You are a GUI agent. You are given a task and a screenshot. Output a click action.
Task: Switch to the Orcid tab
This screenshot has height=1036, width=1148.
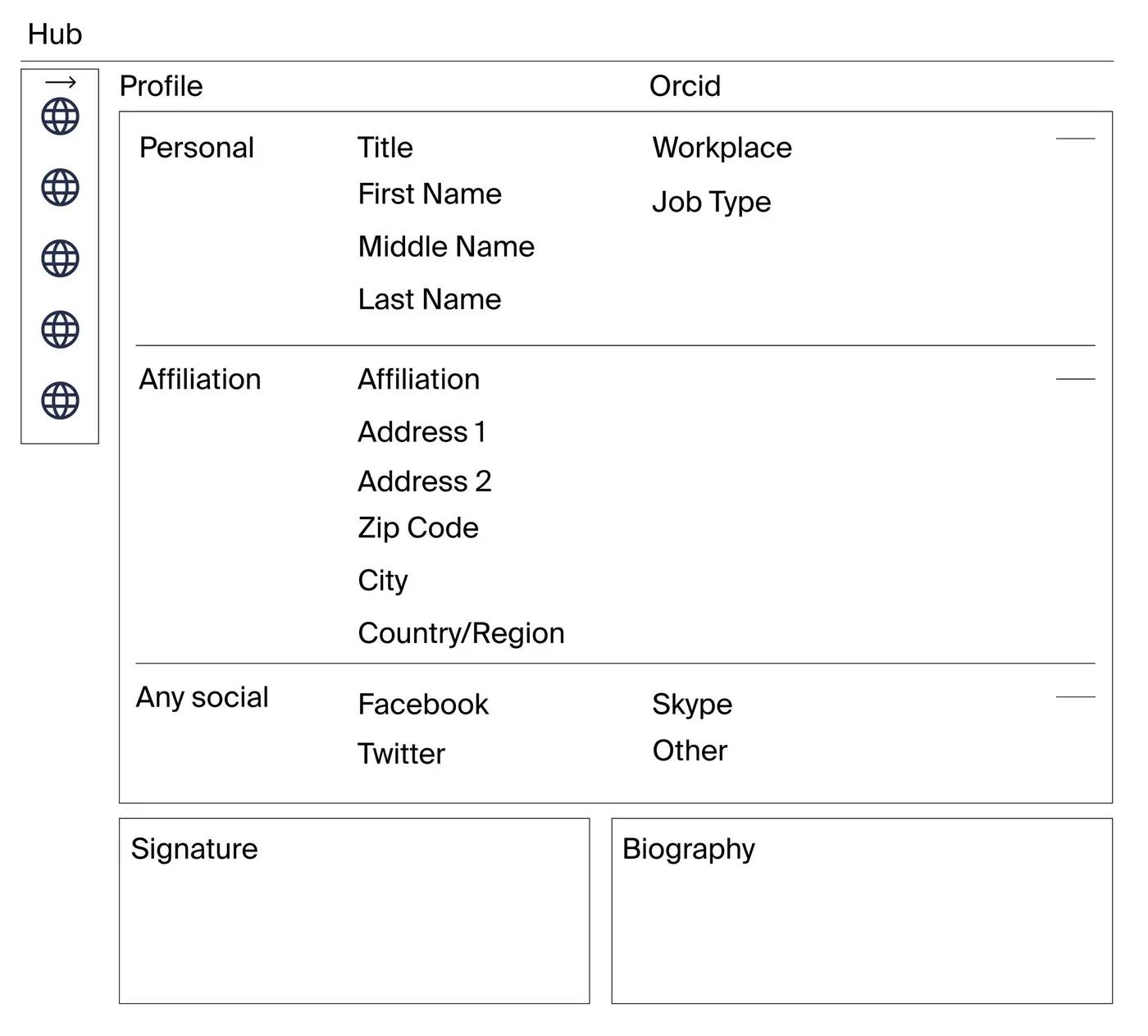coord(685,86)
